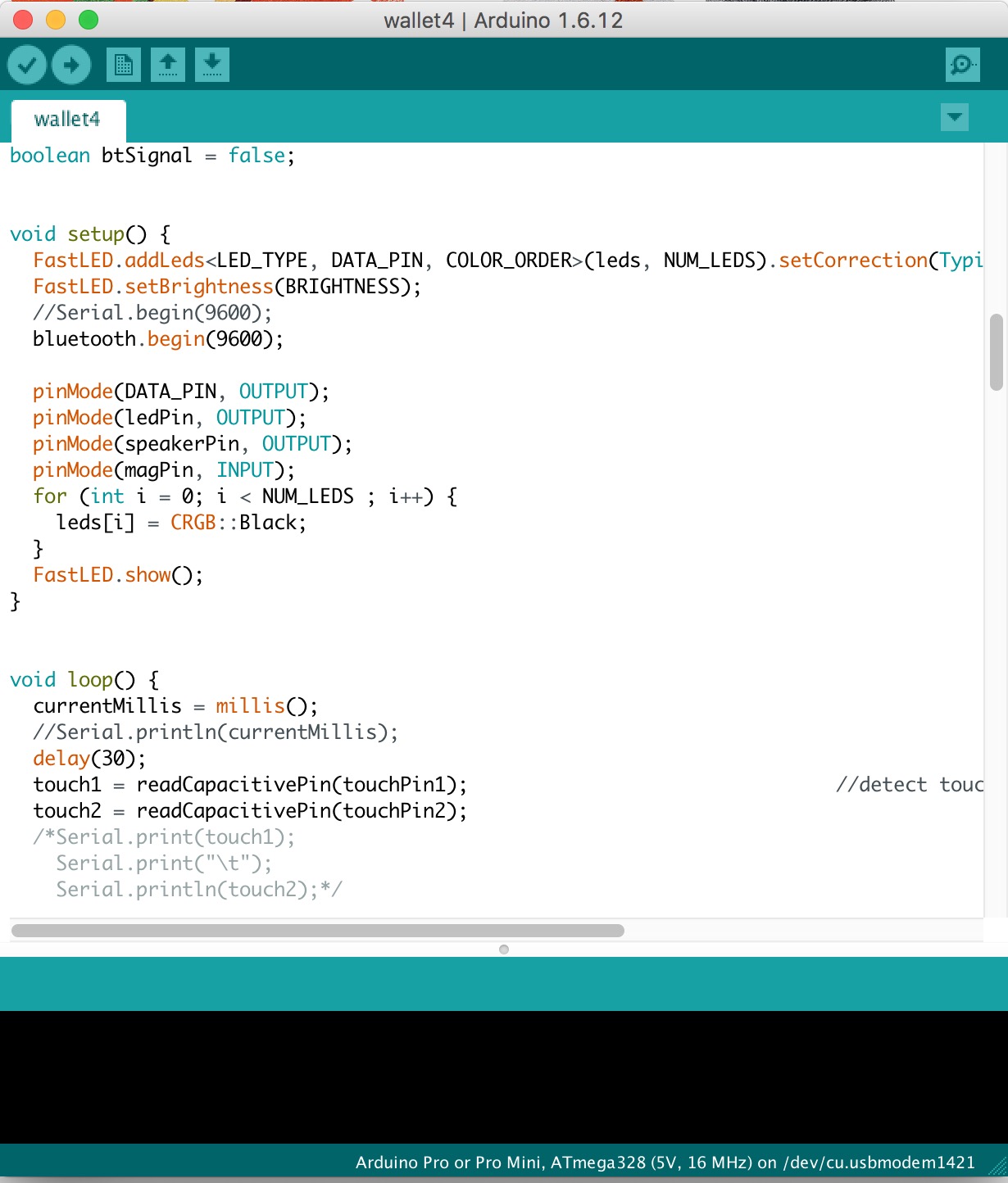Open the Serial Monitor magnifier icon

[962, 65]
